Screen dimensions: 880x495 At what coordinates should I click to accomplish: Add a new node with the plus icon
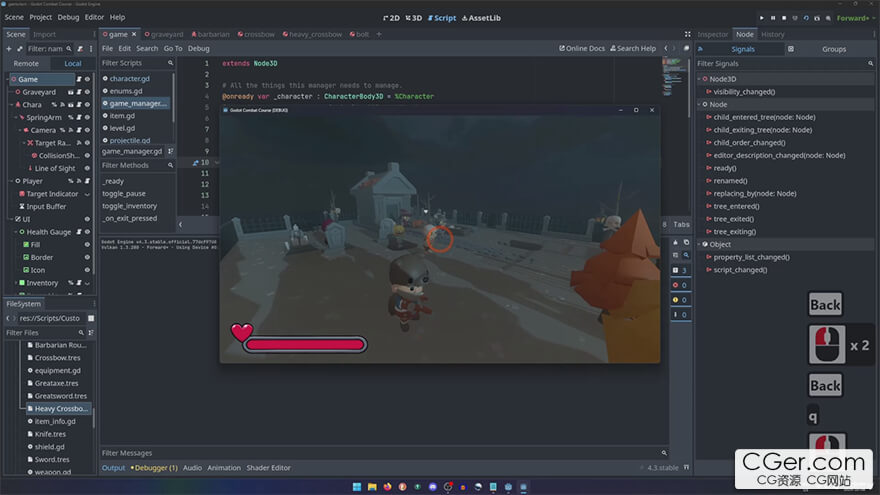9,49
